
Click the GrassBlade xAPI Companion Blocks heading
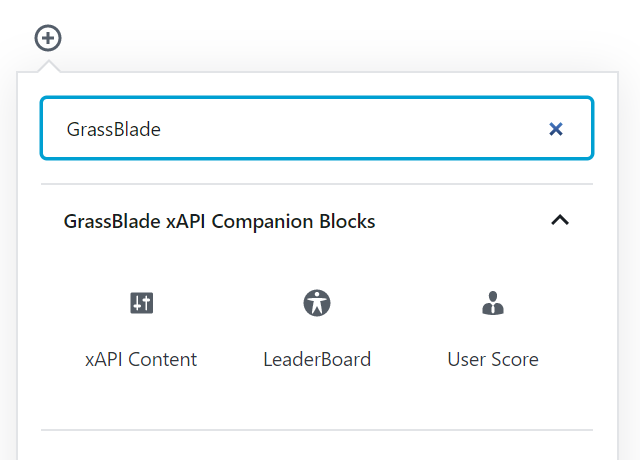(219, 222)
